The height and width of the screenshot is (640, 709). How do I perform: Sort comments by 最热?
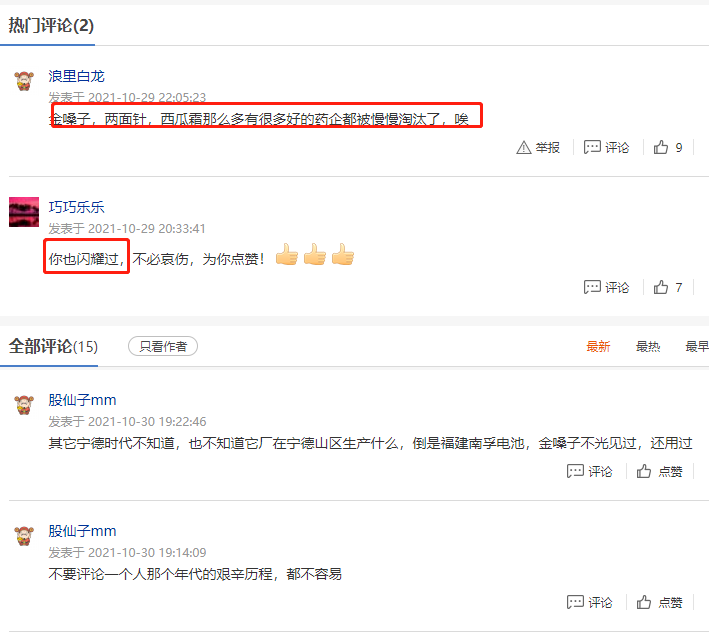[648, 346]
